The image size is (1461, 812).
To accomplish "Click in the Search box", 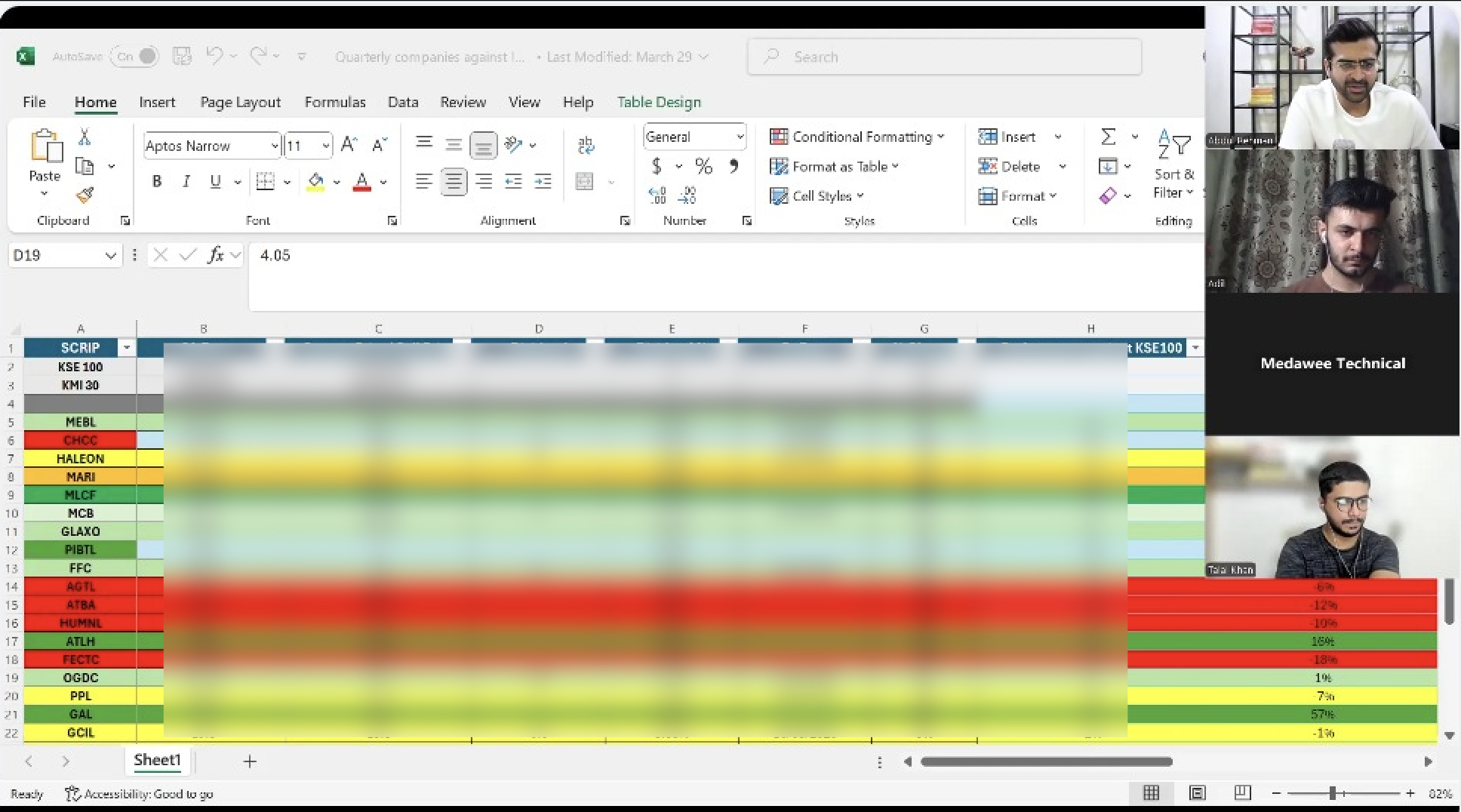I will tap(944, 57).
